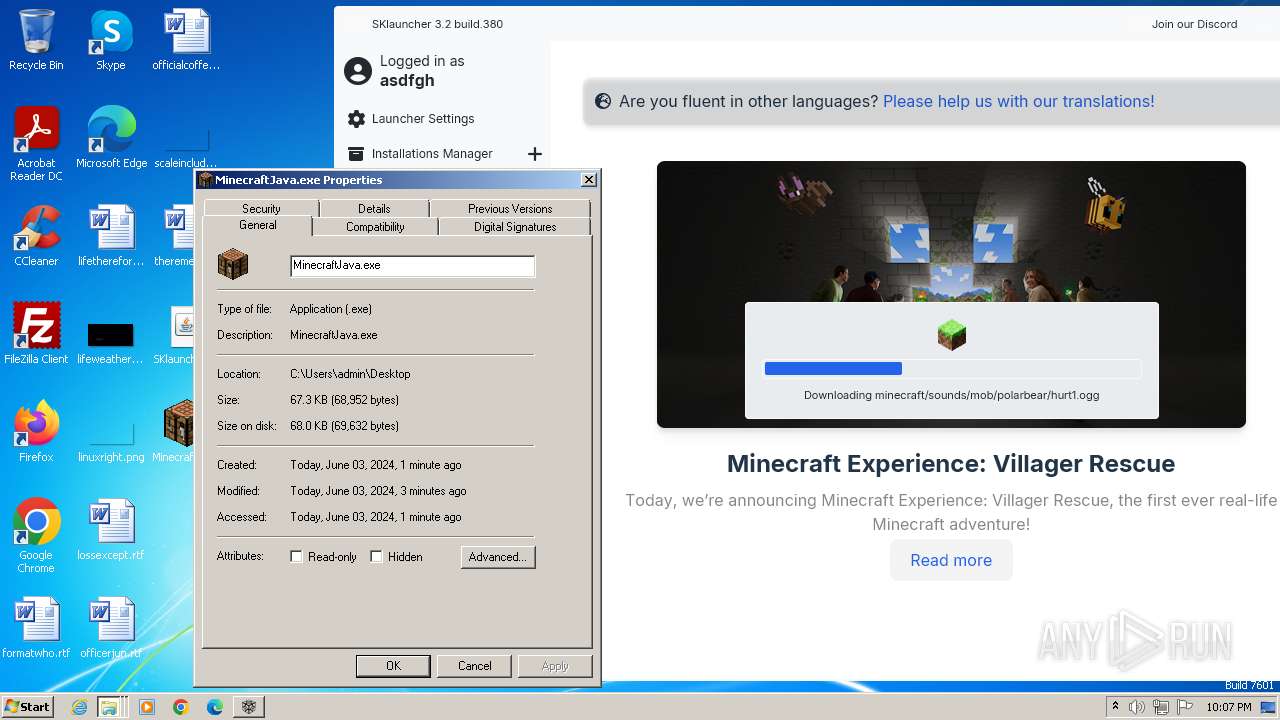The width and height of the screenshot is (1280, 720).
Task: Click the translations globe icon in the banner
Action: 603,101
